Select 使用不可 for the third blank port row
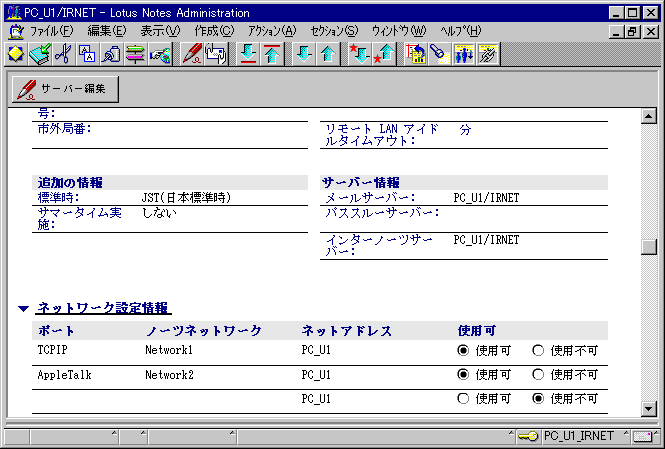Viewport: 665px width, 449px height. (538, 399)
